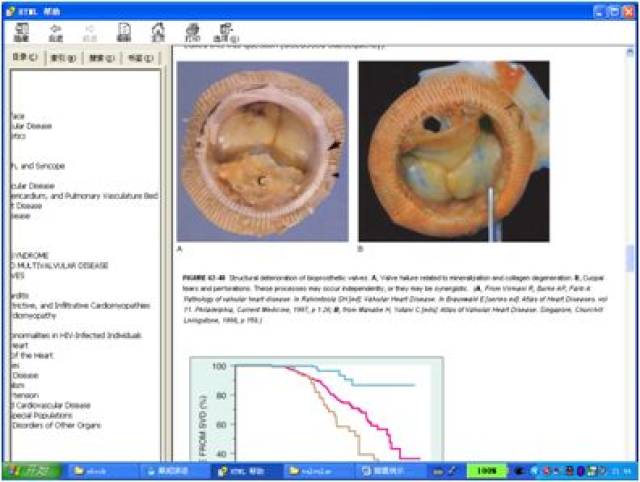
Task: Select the 'Special Populations' entry
Action: 42,415
